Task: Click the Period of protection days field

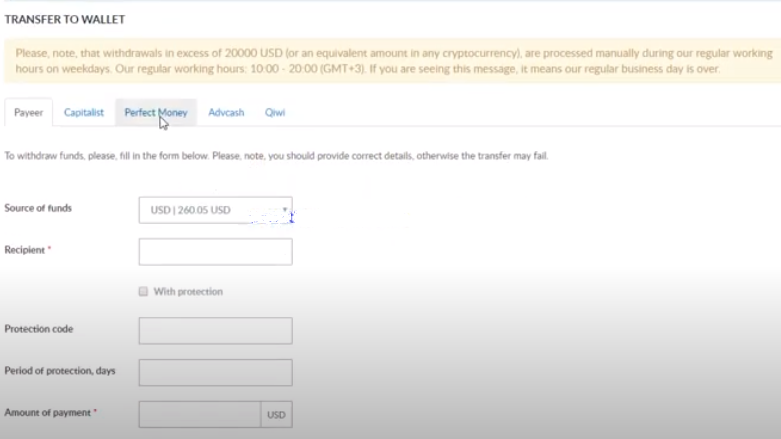Action: 216,373
